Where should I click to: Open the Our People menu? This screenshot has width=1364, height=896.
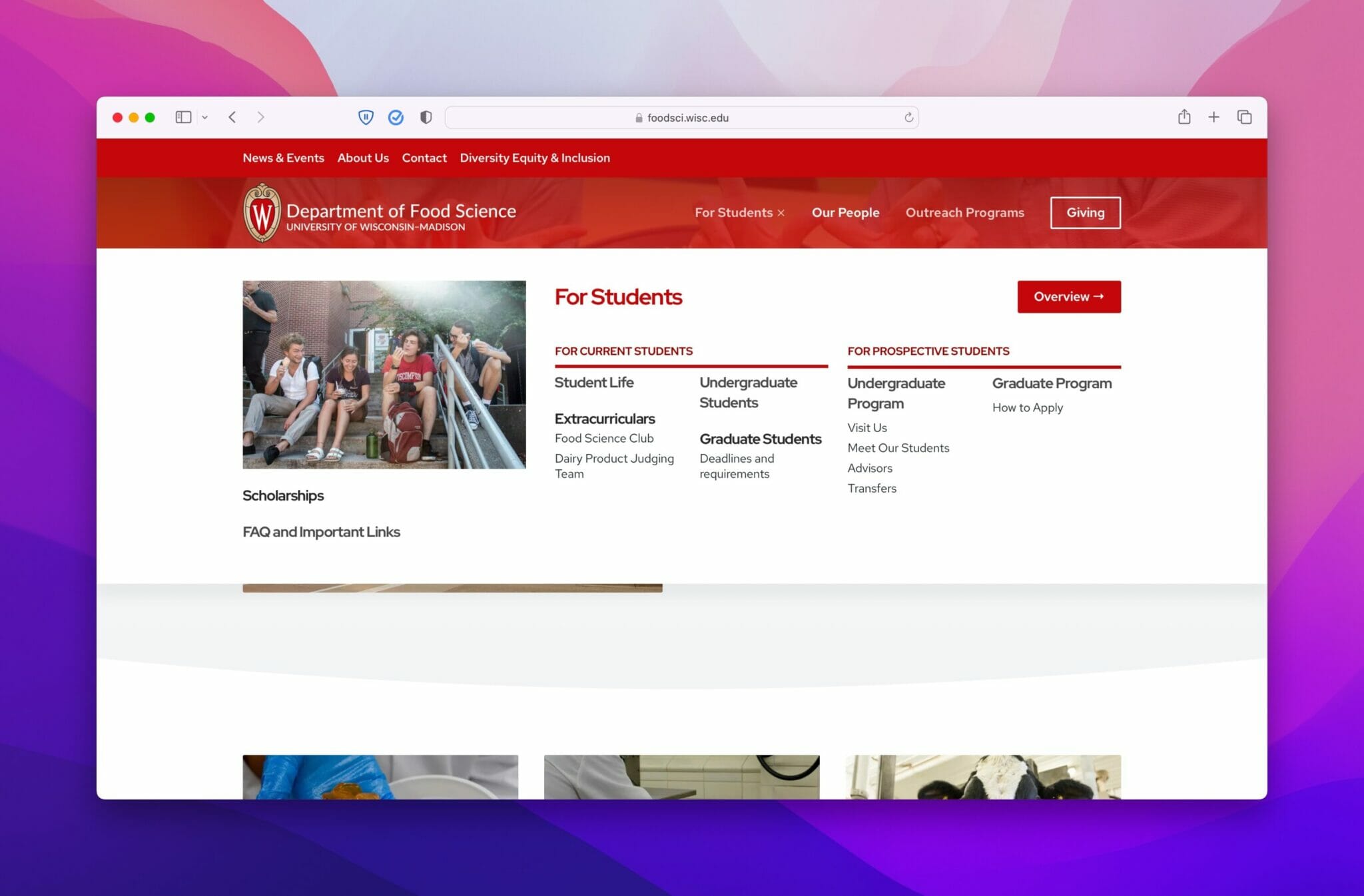tap(845, 212)
